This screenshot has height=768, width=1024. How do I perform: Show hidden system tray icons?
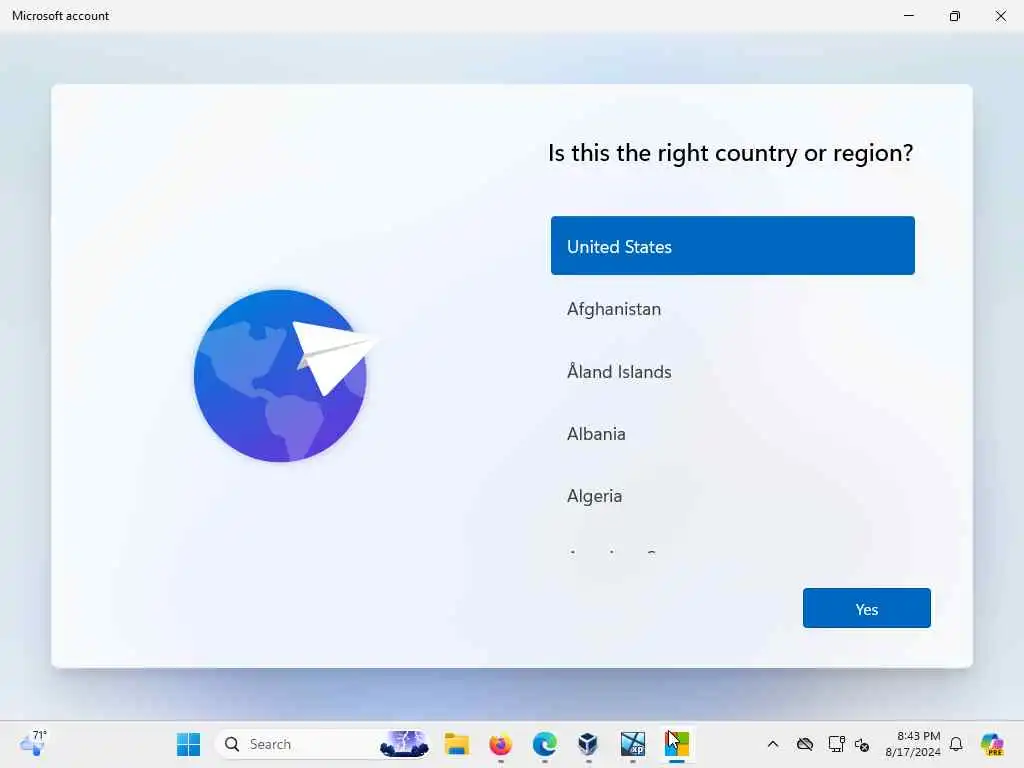coord(773,744)
